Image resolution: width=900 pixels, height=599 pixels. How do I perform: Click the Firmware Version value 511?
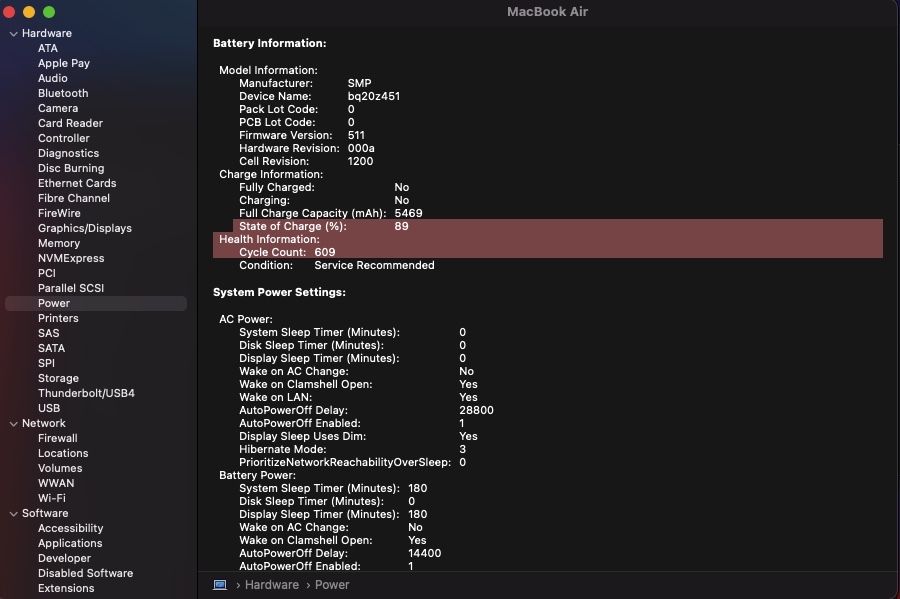pyautogui.click(x=356, y=135)
